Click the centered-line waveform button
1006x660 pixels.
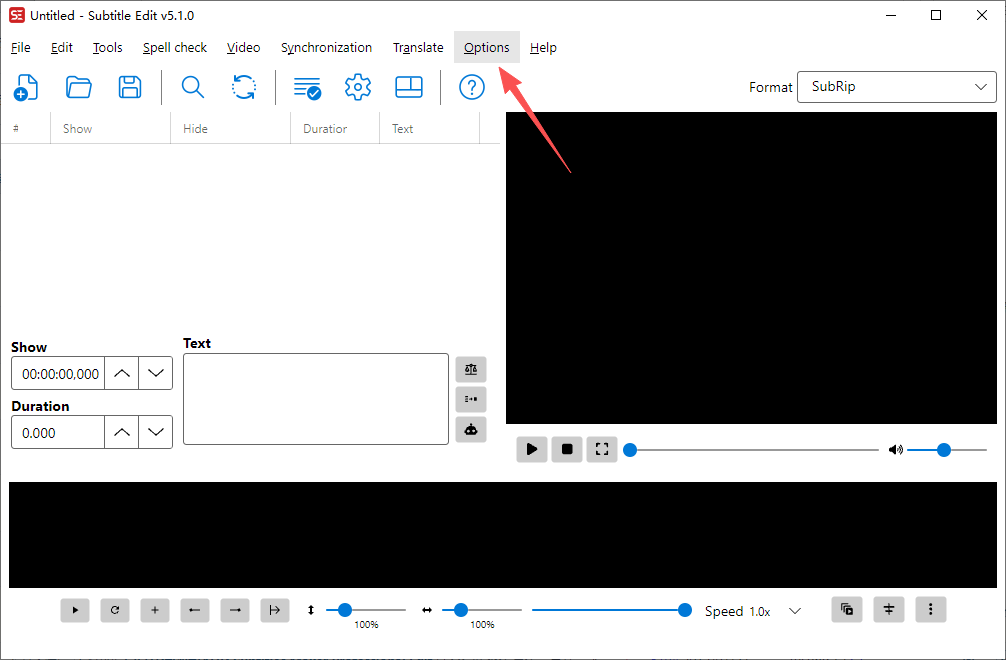pos(889,609)
